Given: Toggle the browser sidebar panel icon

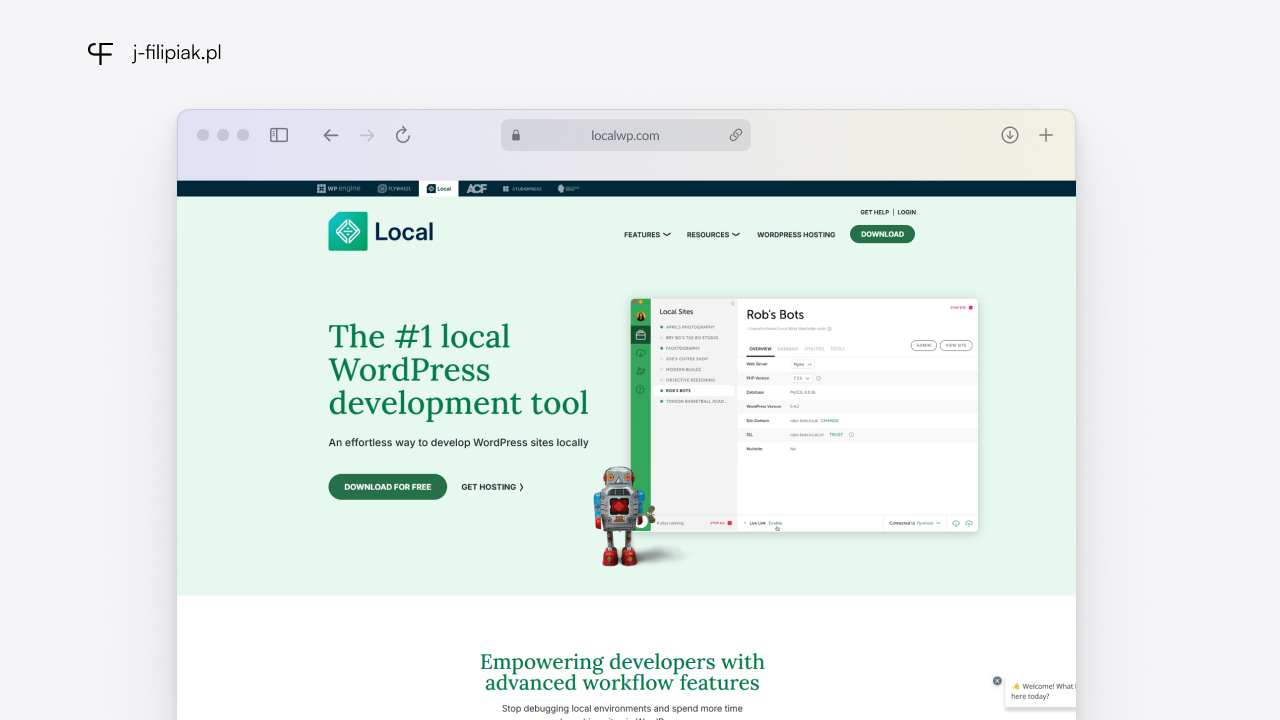Looking at the screenshot, I should pyautogui.click(x=279, y=135).
